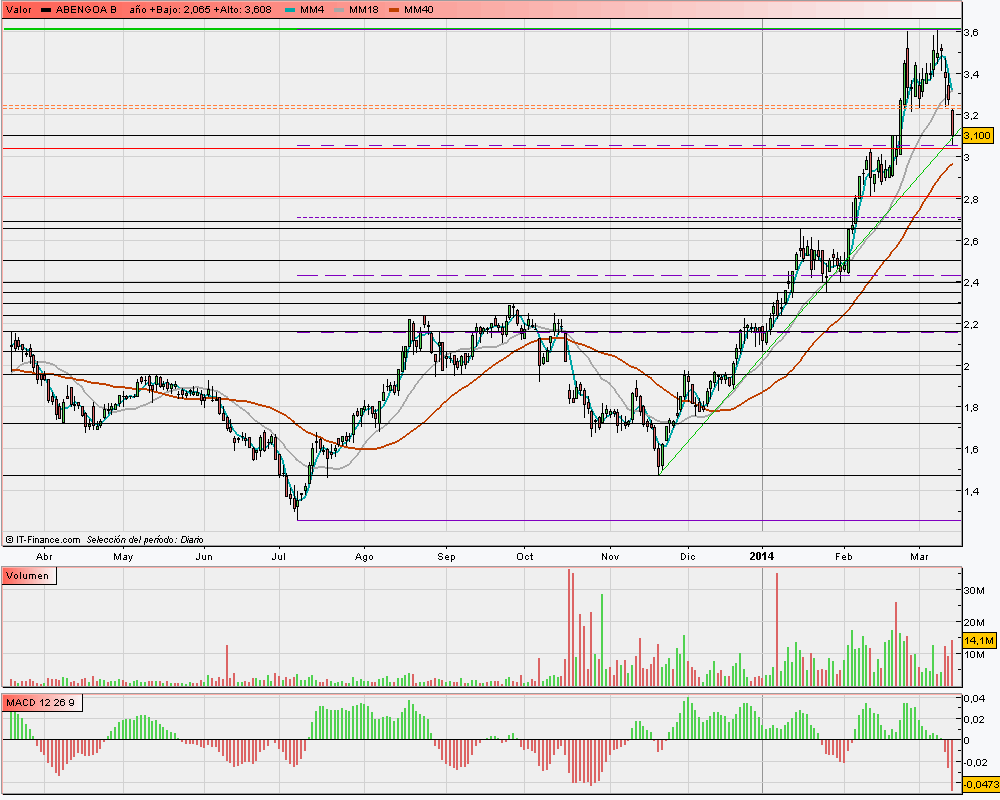Click the 1,4 price axis label
This screenshot has width=1000, height=800.
tap(972, 491)
